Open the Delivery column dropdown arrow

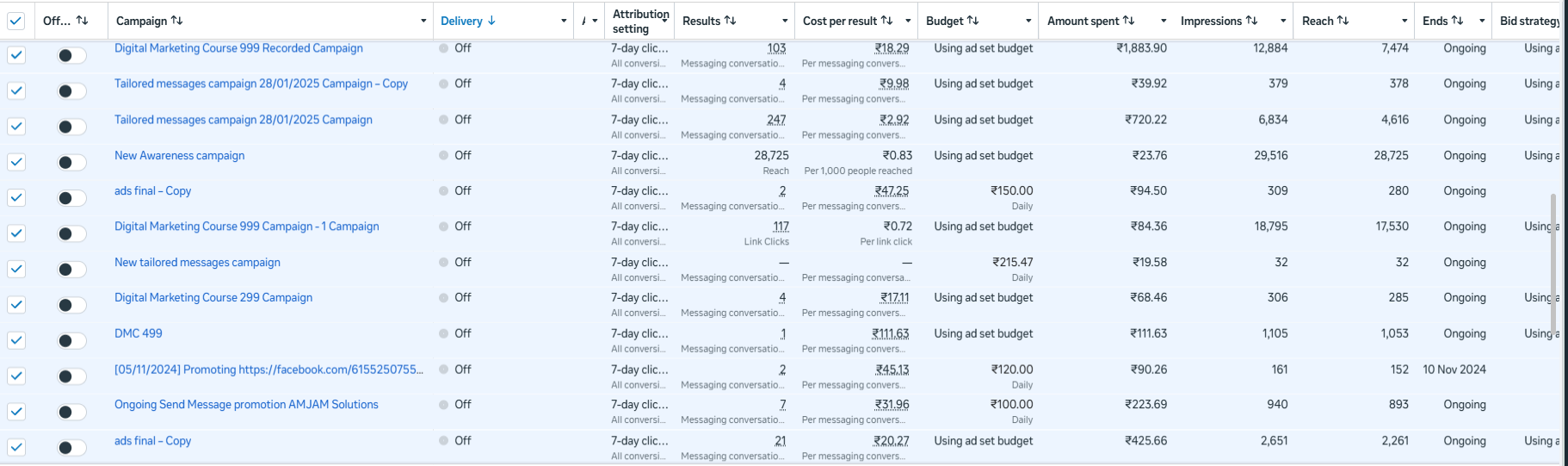pyautogui.click(x=564, y=21)
